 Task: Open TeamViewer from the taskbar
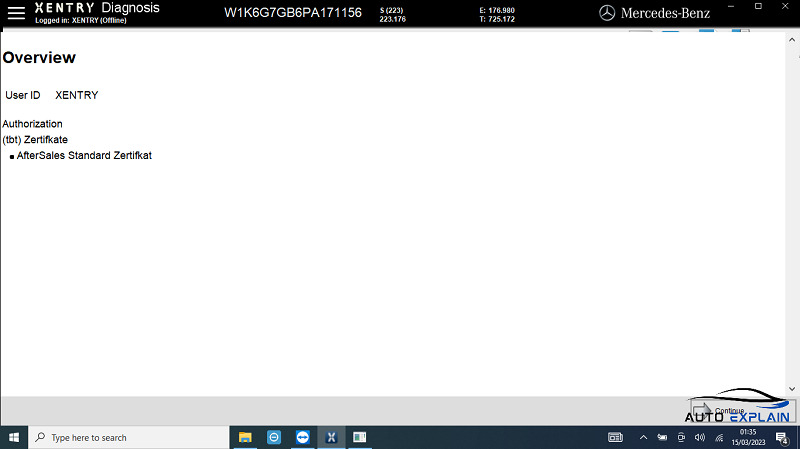303,438
